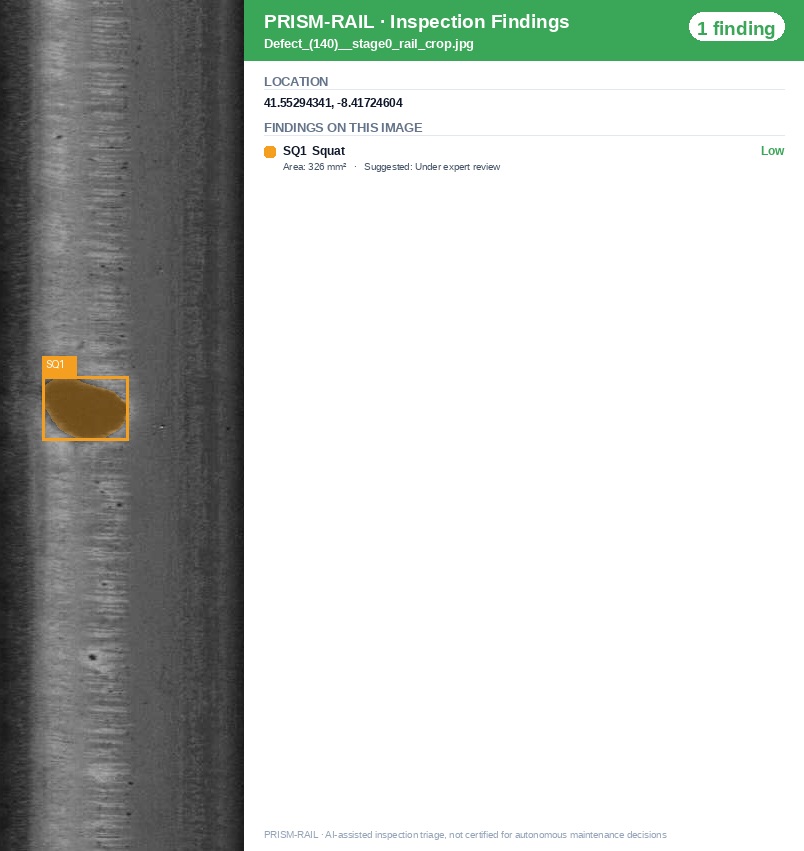Click the 'FINDINGS ON THIS IMAGE' heading
The image size is (804, 851).
(x=343, y=128)
